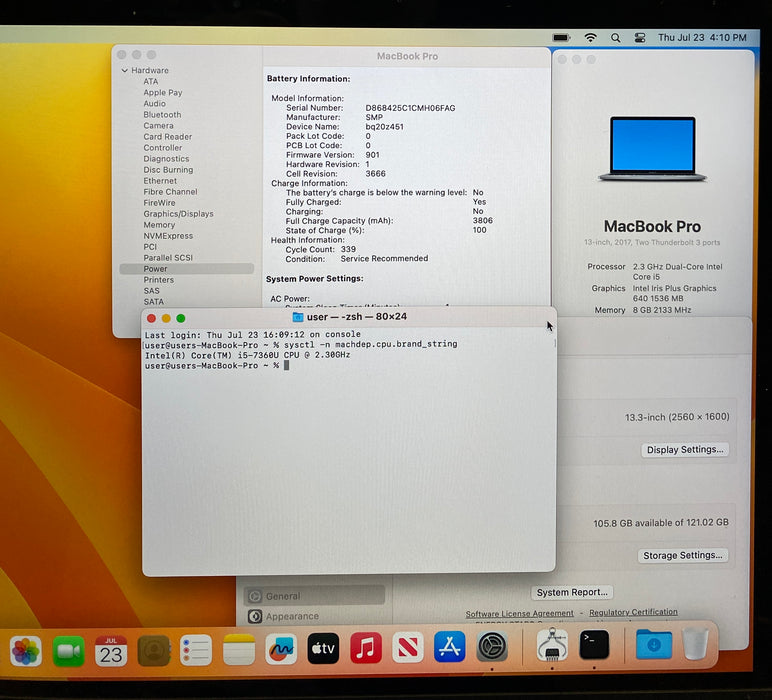Viewport: 772px width, 700px height.
Task: Click the Terminal command prompt cursor
Action: pyautogui.click(x=287, y=365)
